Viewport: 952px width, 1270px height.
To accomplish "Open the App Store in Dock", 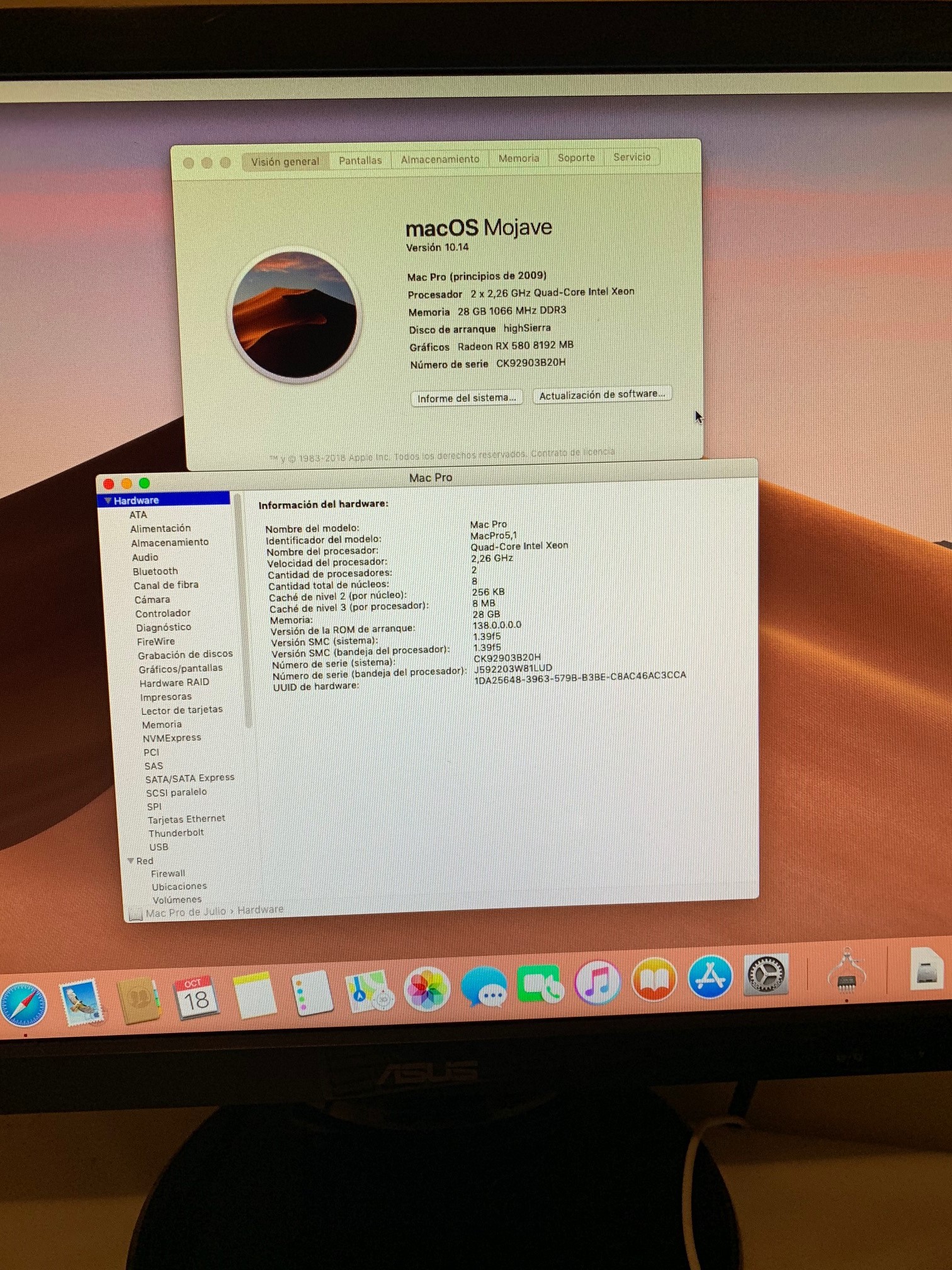I will [x=710, y=977].
